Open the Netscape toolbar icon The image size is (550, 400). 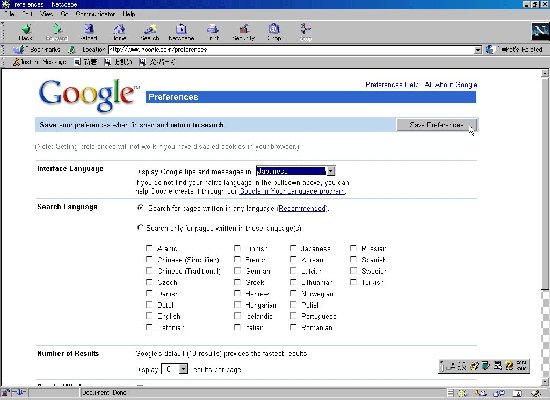point(181,32)
